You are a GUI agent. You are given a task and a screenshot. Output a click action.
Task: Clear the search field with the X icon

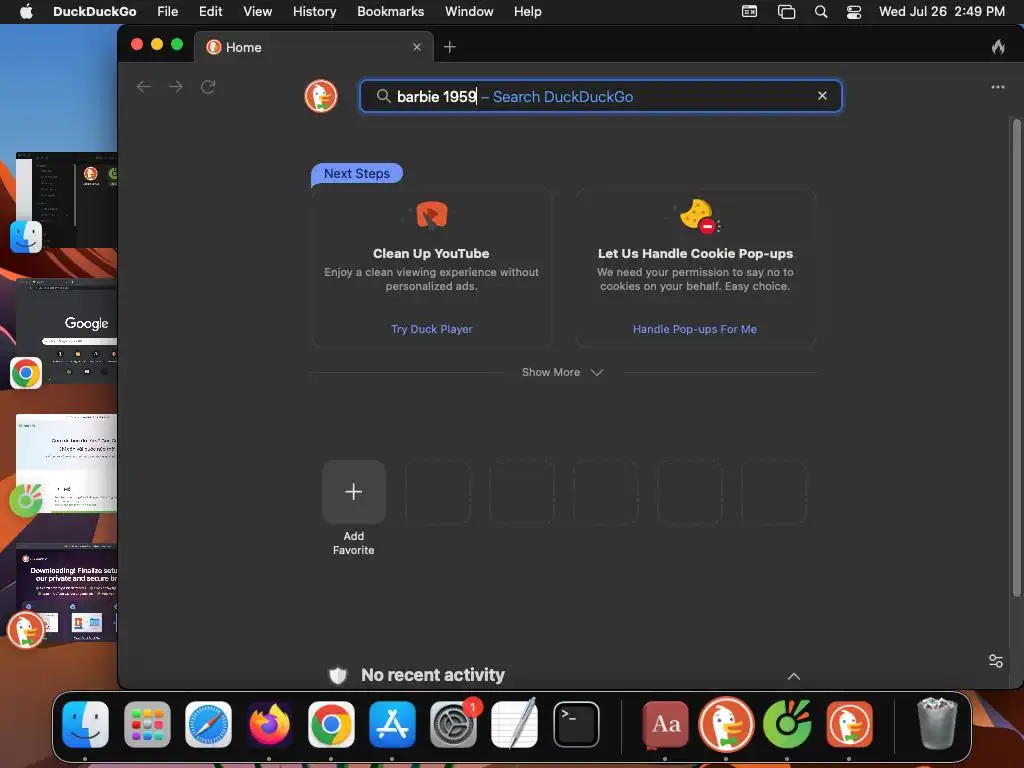click(822, 96)
